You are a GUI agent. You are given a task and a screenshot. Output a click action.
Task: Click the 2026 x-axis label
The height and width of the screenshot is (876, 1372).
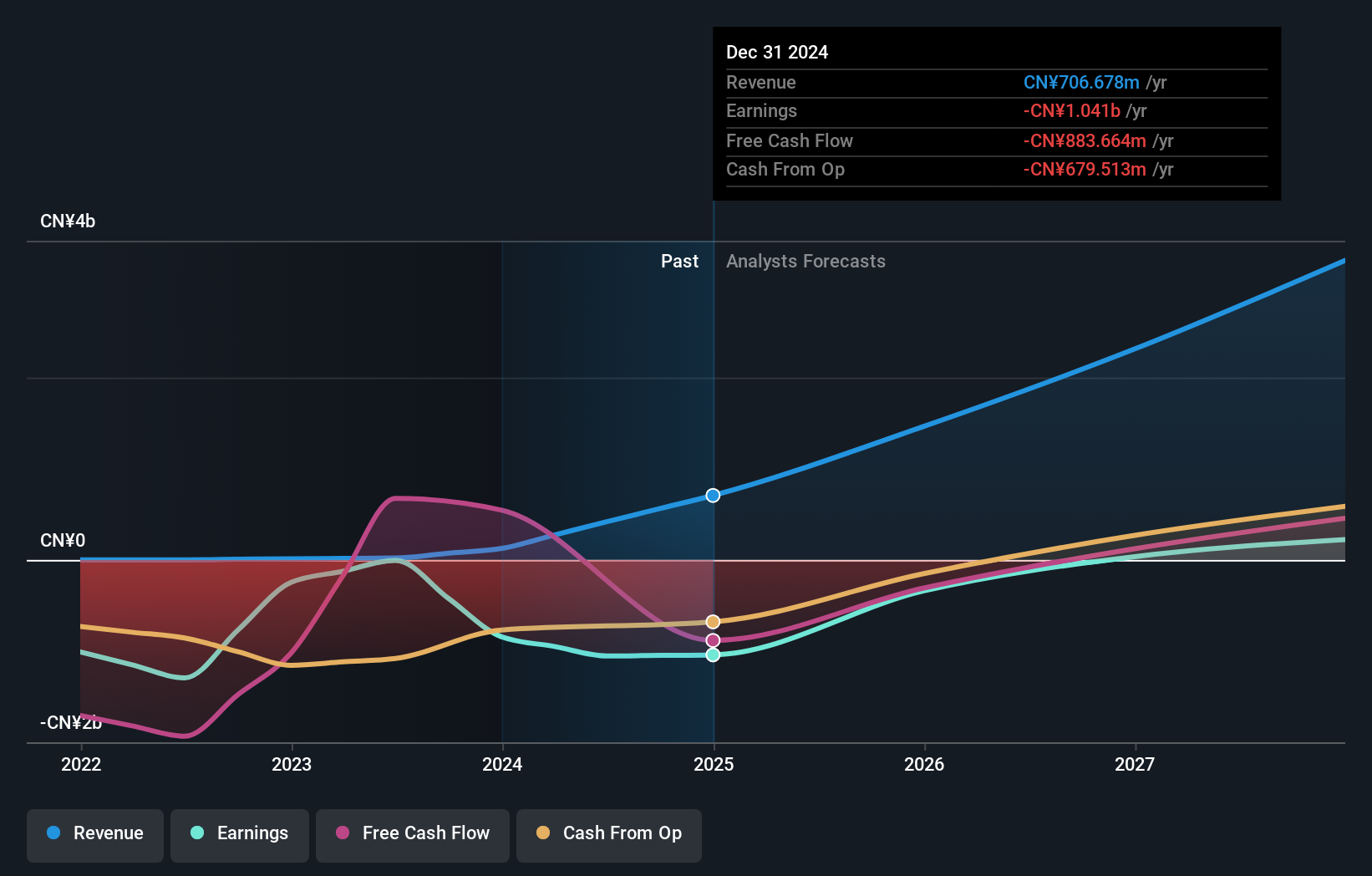tap(924, 764)
